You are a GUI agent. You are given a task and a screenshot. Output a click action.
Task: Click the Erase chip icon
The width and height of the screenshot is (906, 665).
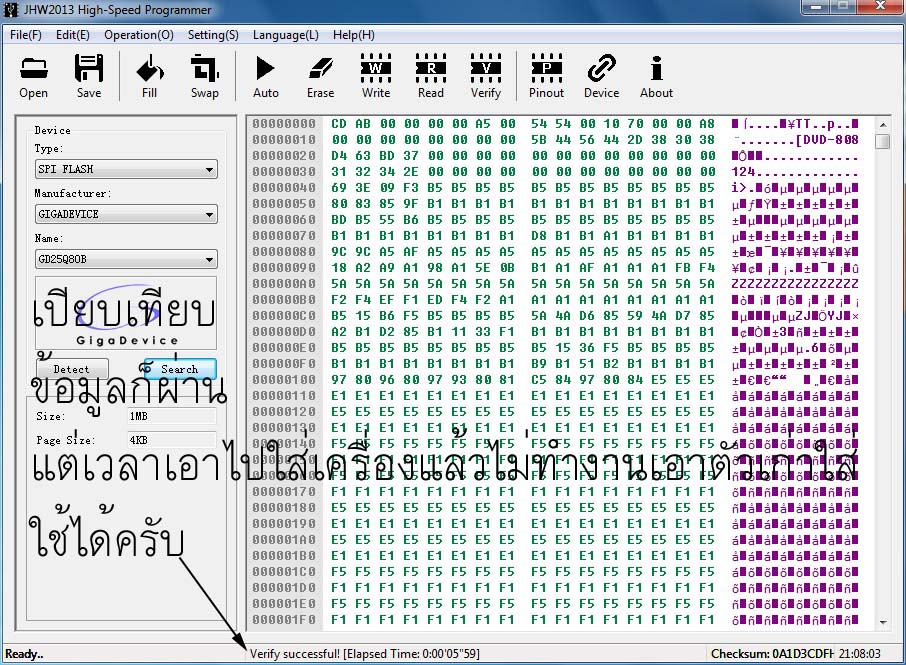(320, 76)
